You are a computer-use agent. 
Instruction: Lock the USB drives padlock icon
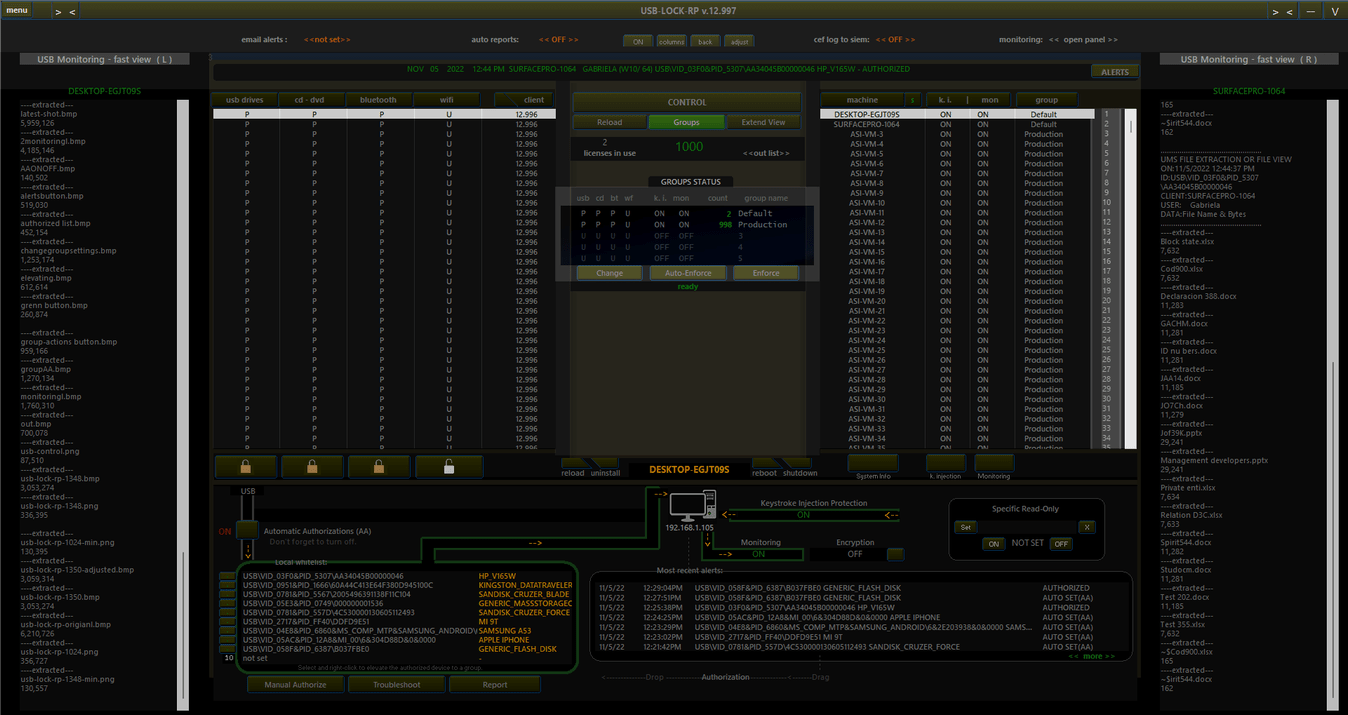pyautogui.click(x=245, y=466)
